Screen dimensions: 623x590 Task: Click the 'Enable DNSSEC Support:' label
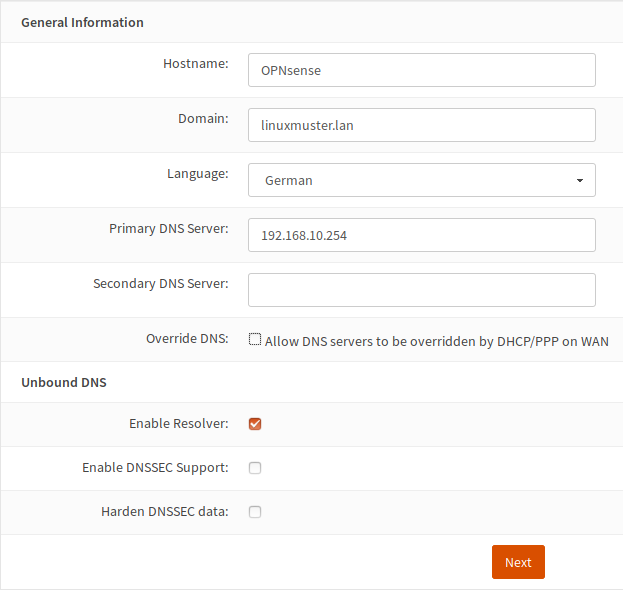[x=155, y=468]
